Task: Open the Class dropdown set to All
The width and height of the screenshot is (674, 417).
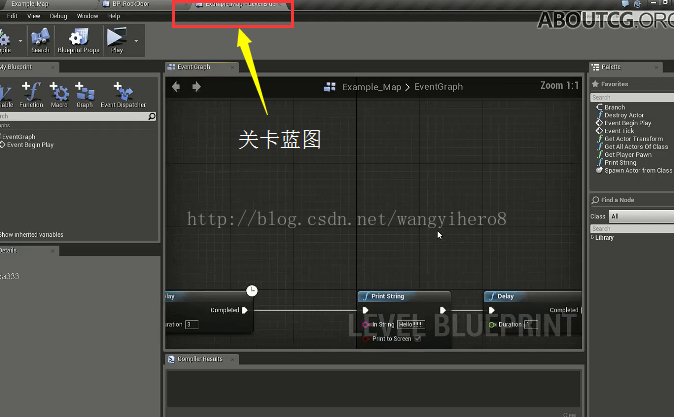Action: [x=642, y=216]
